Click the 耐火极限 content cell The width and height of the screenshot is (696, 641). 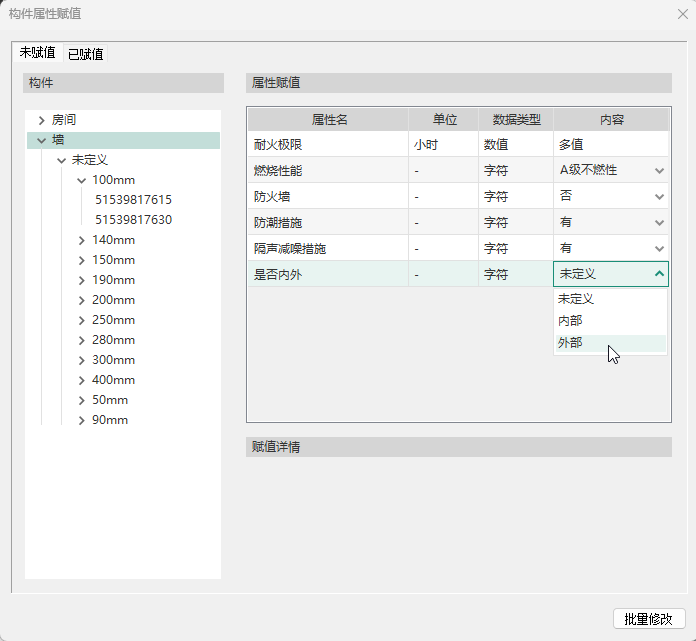click(610, 144)
